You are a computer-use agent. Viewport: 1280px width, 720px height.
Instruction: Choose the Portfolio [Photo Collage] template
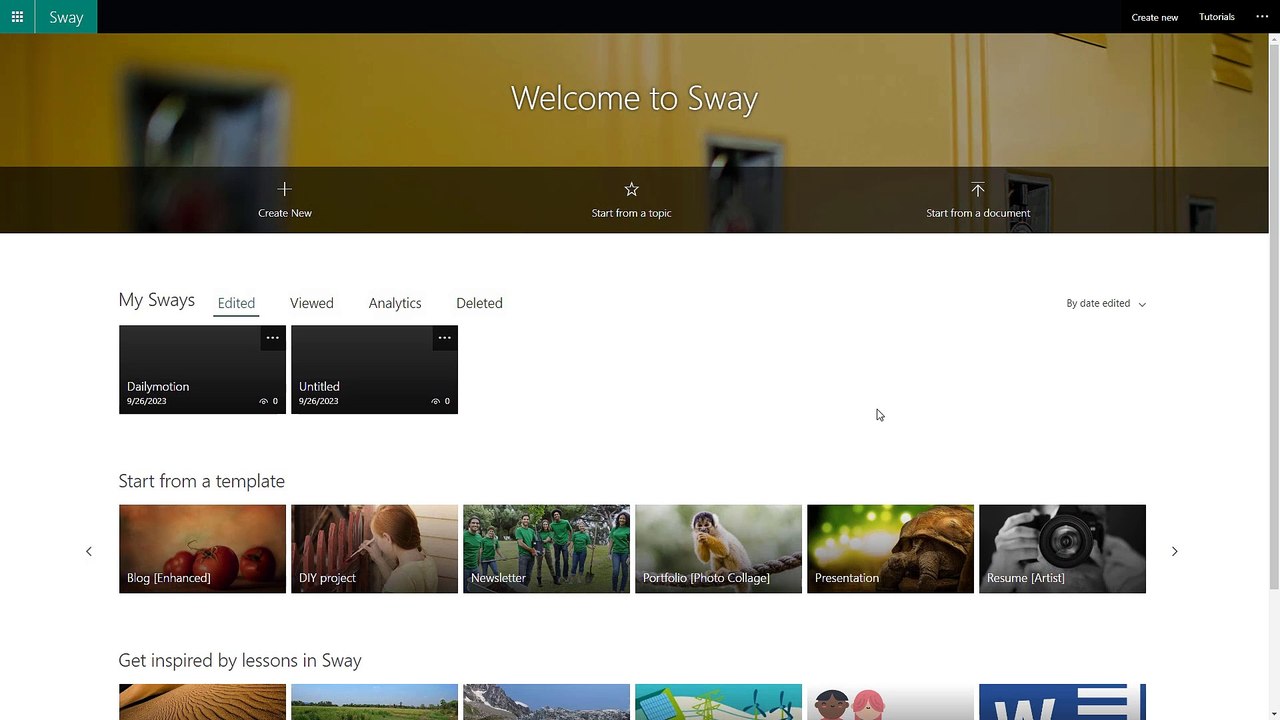(718, 549)
